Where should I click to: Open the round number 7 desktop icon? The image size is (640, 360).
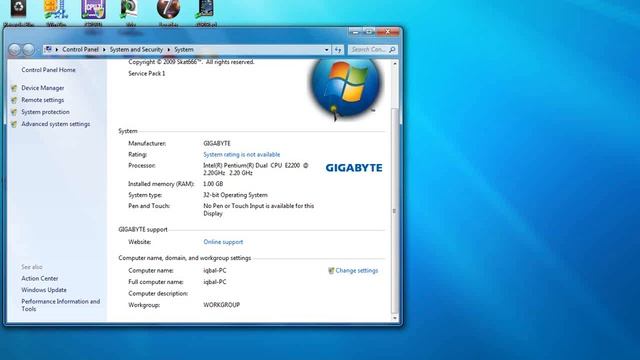coord(168,9)
